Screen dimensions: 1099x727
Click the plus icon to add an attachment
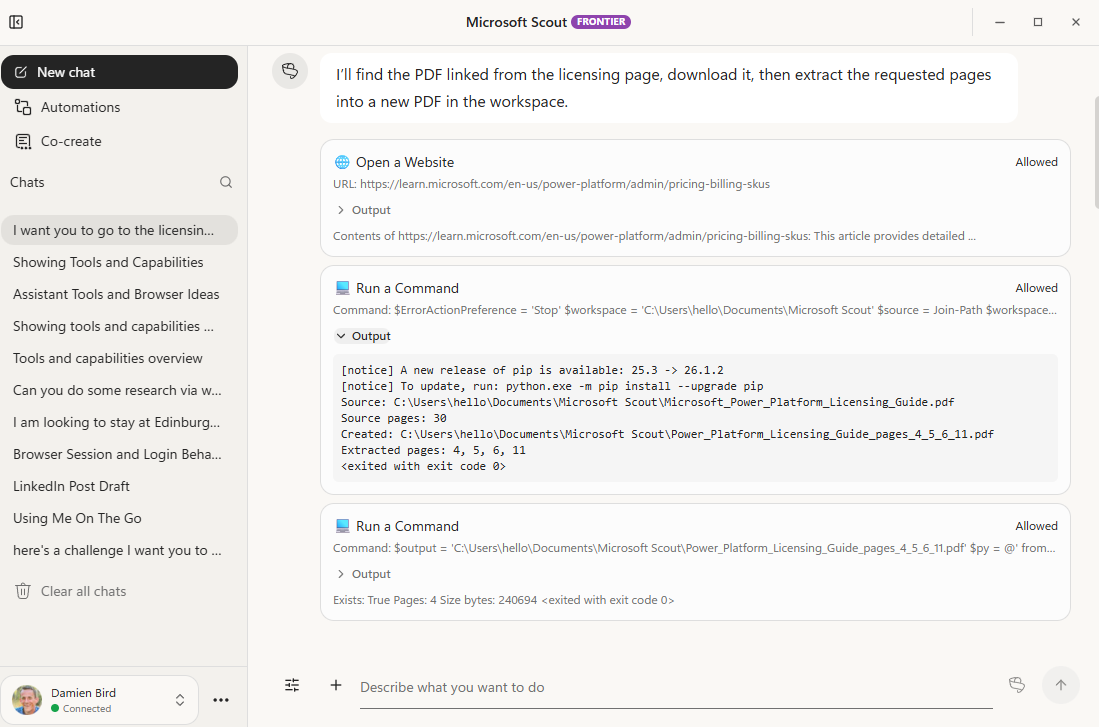point(336,685)
